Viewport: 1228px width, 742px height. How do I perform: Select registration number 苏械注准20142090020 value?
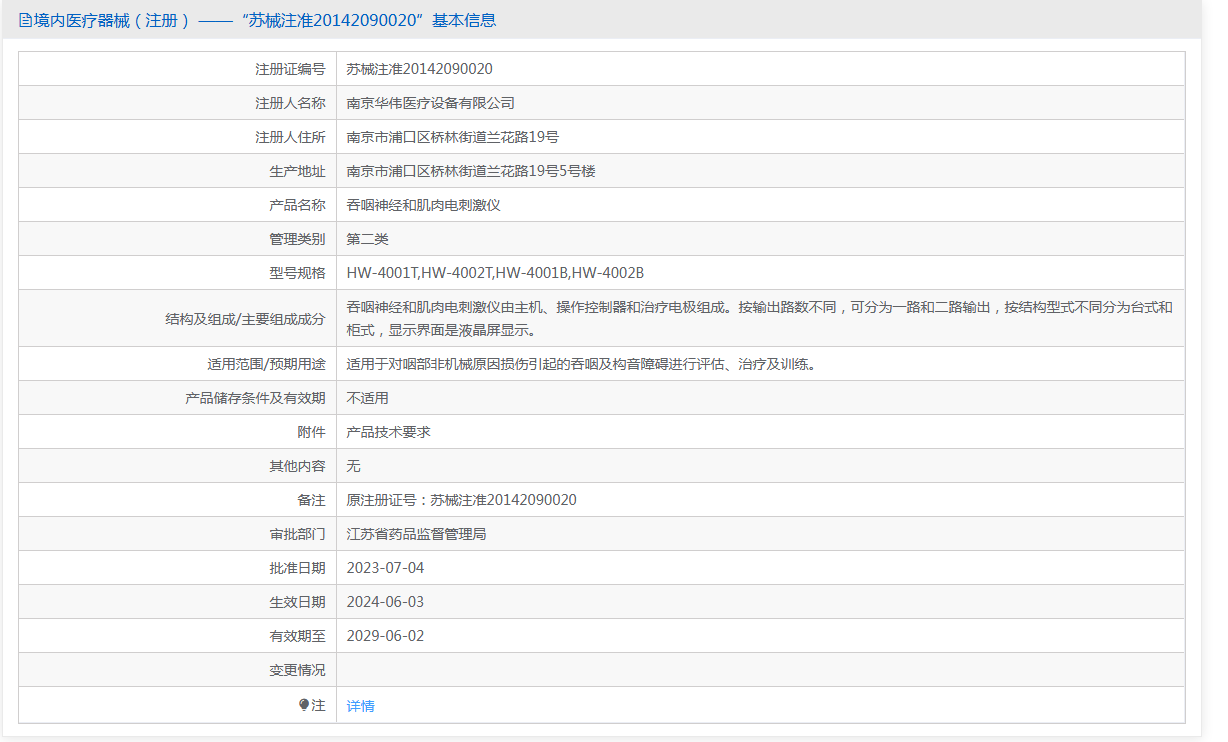pos(419,69)
